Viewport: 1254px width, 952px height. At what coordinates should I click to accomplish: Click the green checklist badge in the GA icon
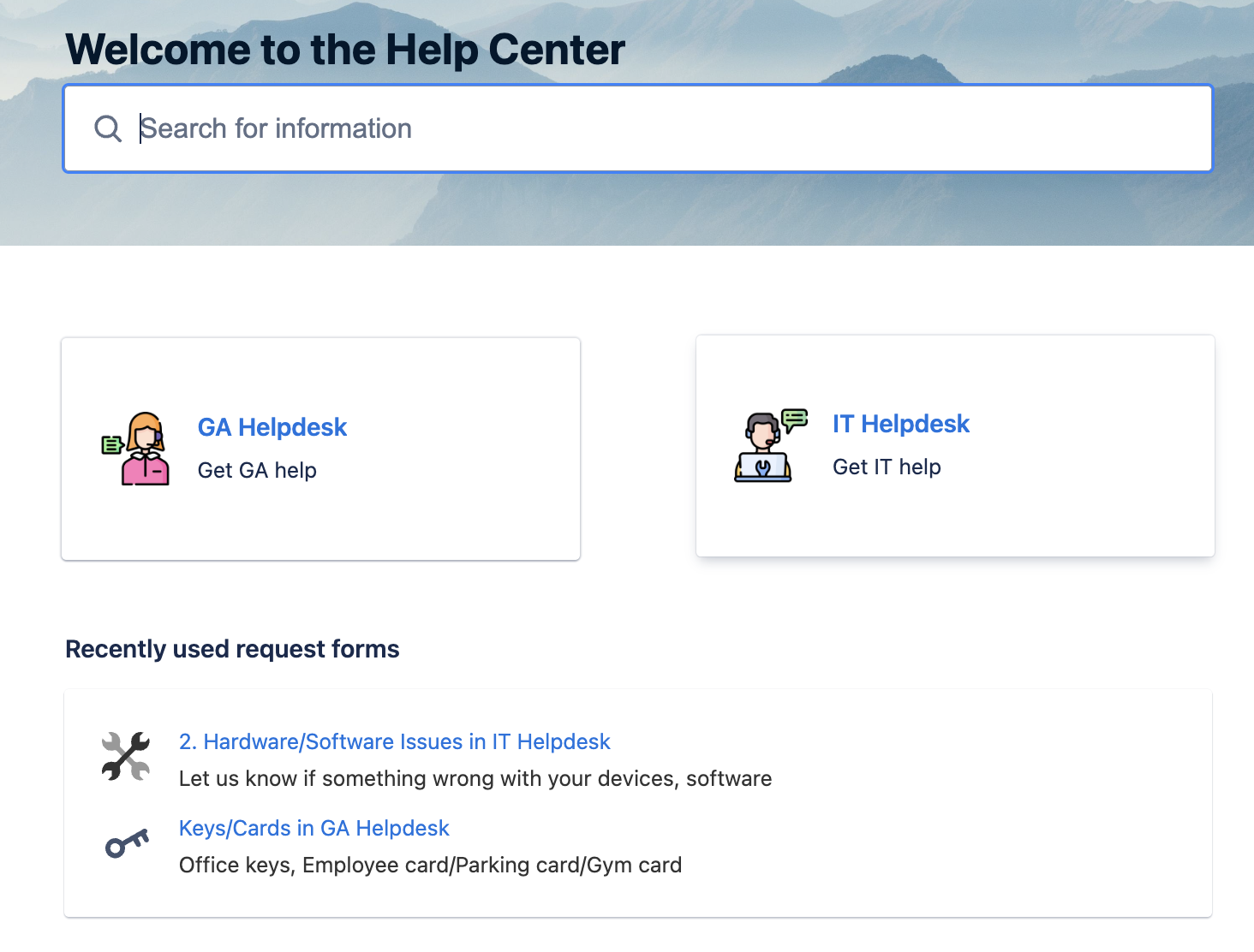[x=111, y=443]
